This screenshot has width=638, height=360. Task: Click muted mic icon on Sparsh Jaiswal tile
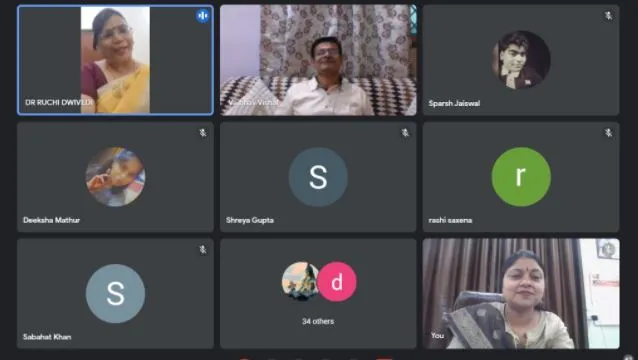pos(608,16)
